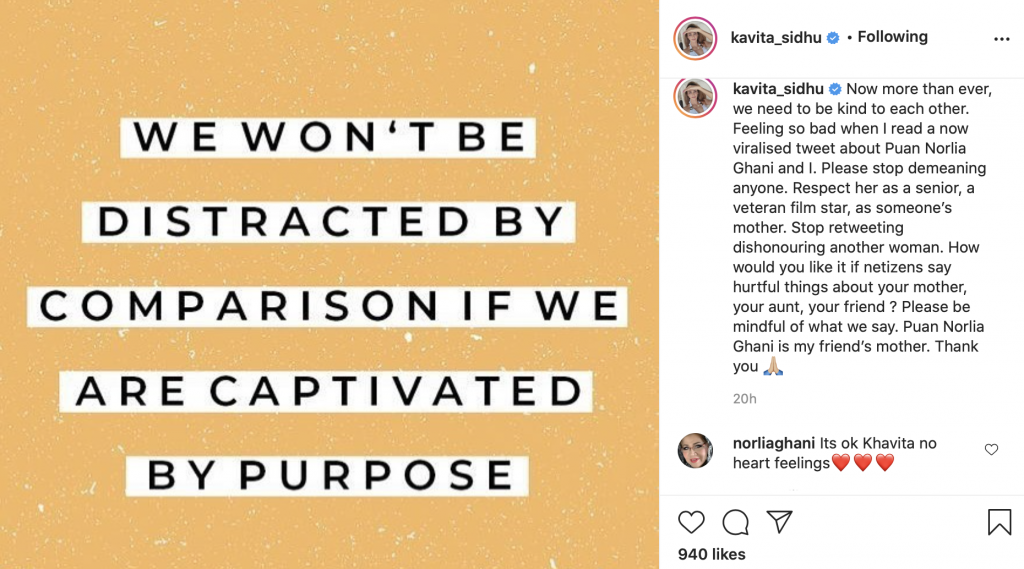Click verified badge in caption
Viewport: 1024px width, 569px height.
pyautogui.click(x=836, y=90)
